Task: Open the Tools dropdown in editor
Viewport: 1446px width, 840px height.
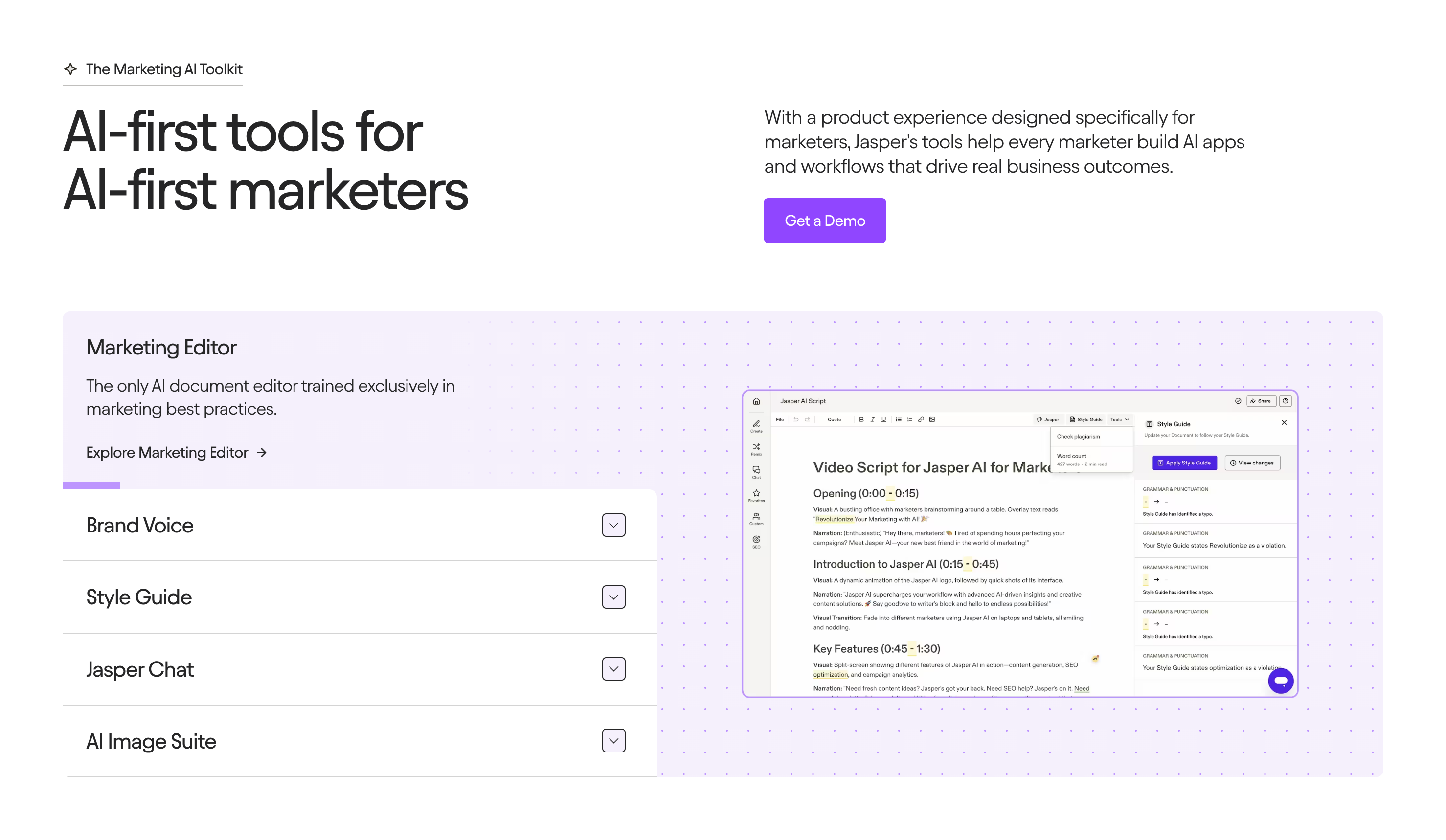Action: (1119, 419)
